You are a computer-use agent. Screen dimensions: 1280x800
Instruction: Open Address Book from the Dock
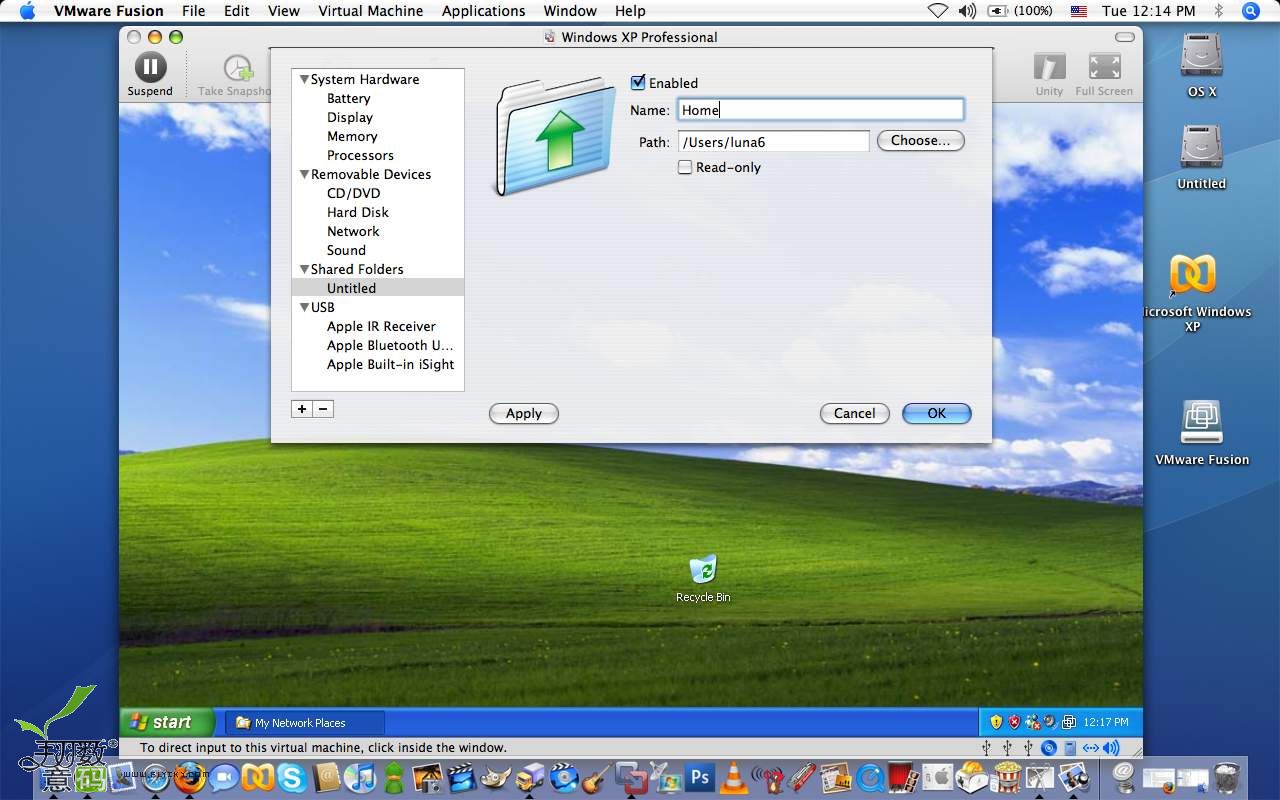click(327, 777)
